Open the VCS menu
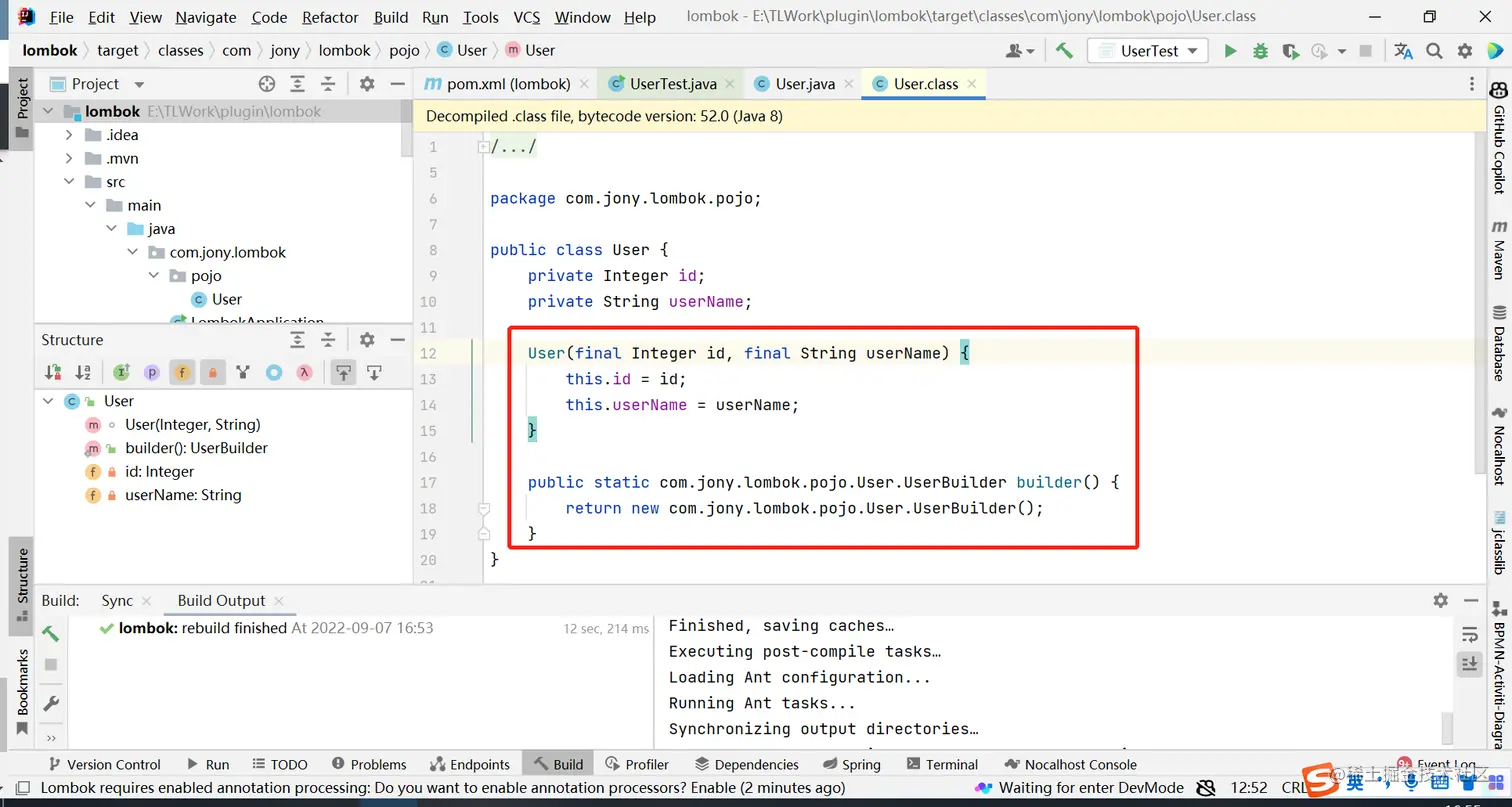The image size is (1512, 807). click(x=527, y=17)
